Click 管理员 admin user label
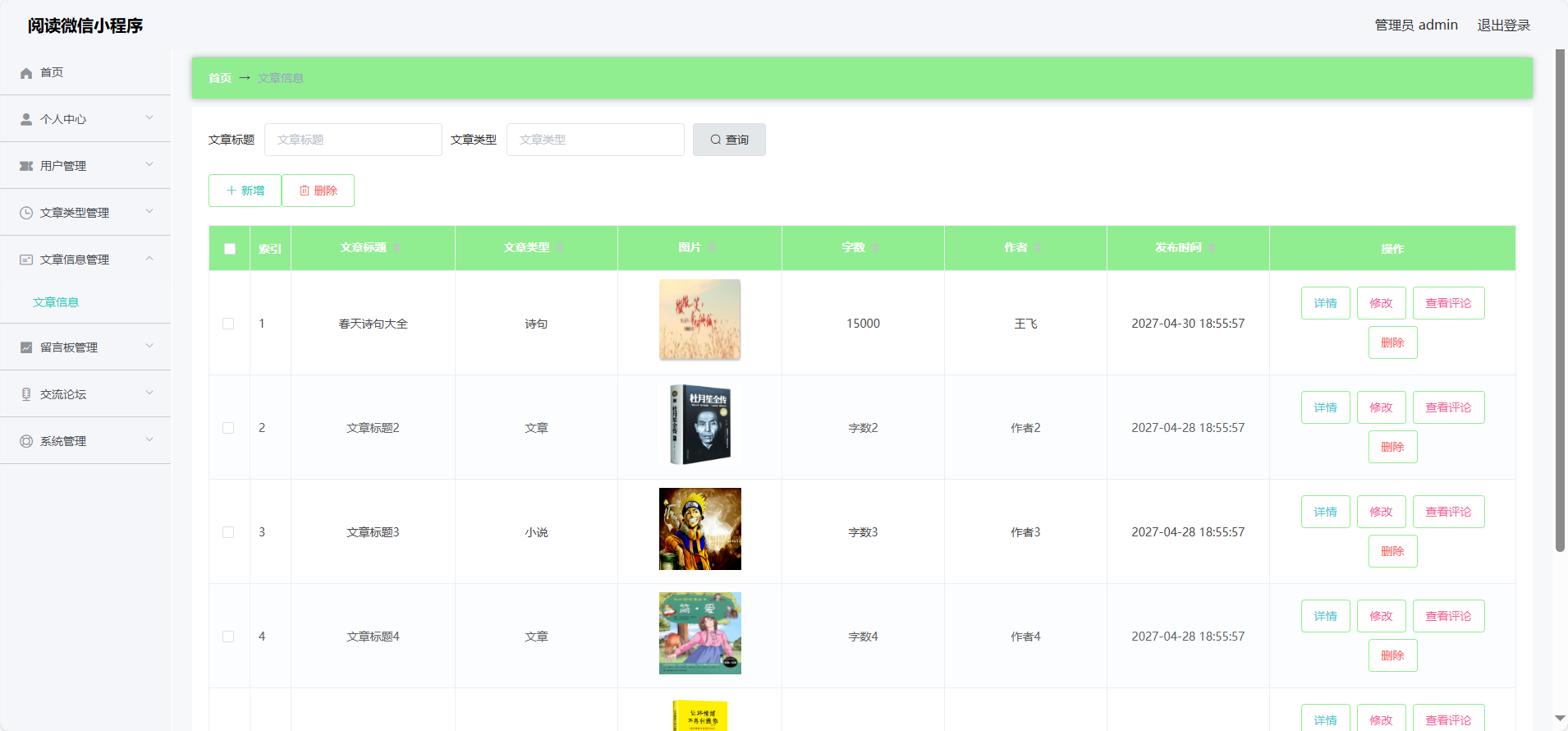The height and width of the screenshot is (731, 1568). [x=1416, y=25]
